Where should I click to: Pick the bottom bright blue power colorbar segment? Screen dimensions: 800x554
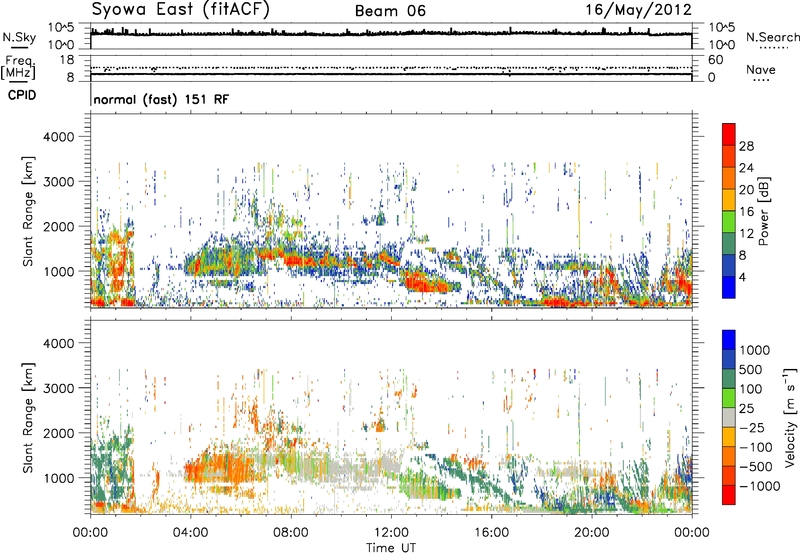pyautogui.click(x=729, y=287)
